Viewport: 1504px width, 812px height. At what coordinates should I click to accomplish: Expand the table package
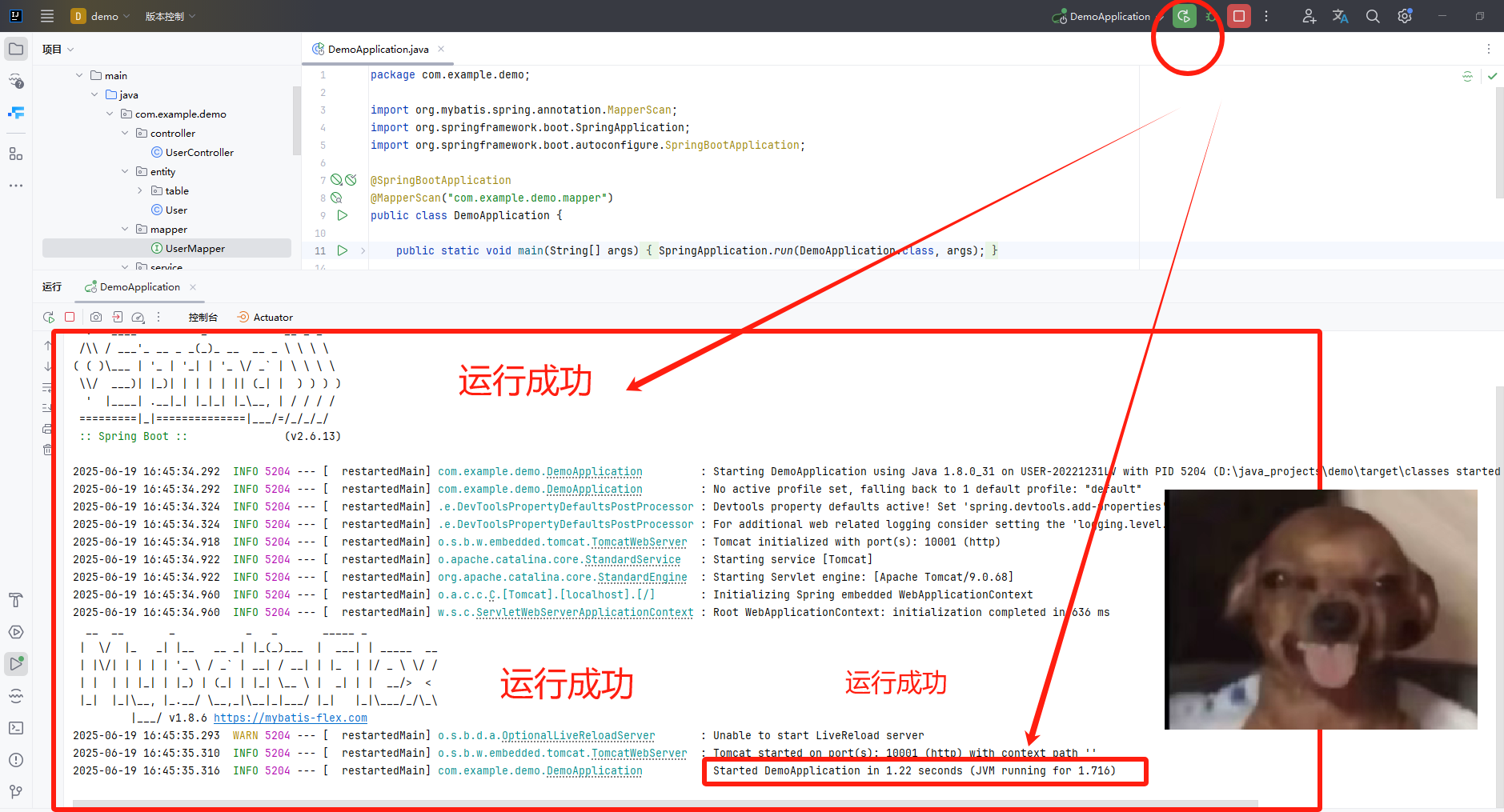140,190
